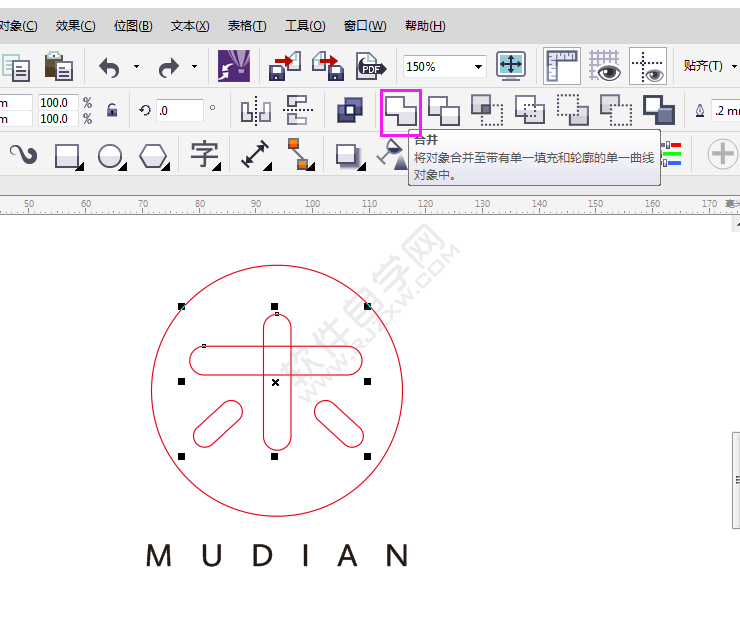Click the Create Boundary icon
The image size is (740, 628).
(x=659, y=110)
